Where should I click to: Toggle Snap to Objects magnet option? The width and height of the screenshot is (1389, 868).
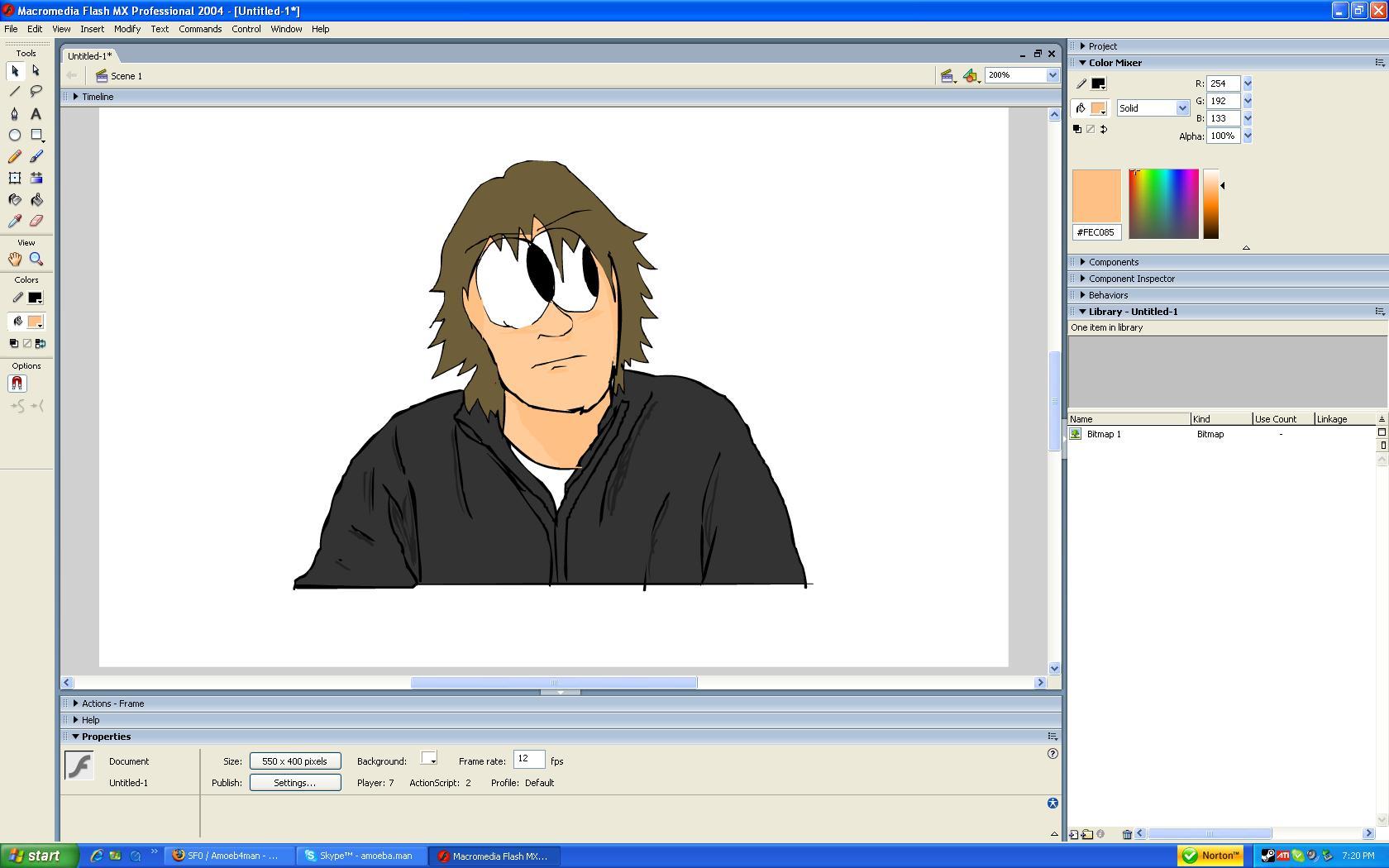click(17, 384)
